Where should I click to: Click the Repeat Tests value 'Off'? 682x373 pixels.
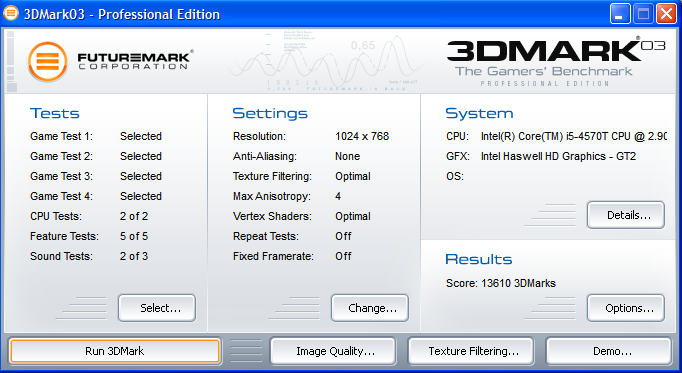[343, 236]
